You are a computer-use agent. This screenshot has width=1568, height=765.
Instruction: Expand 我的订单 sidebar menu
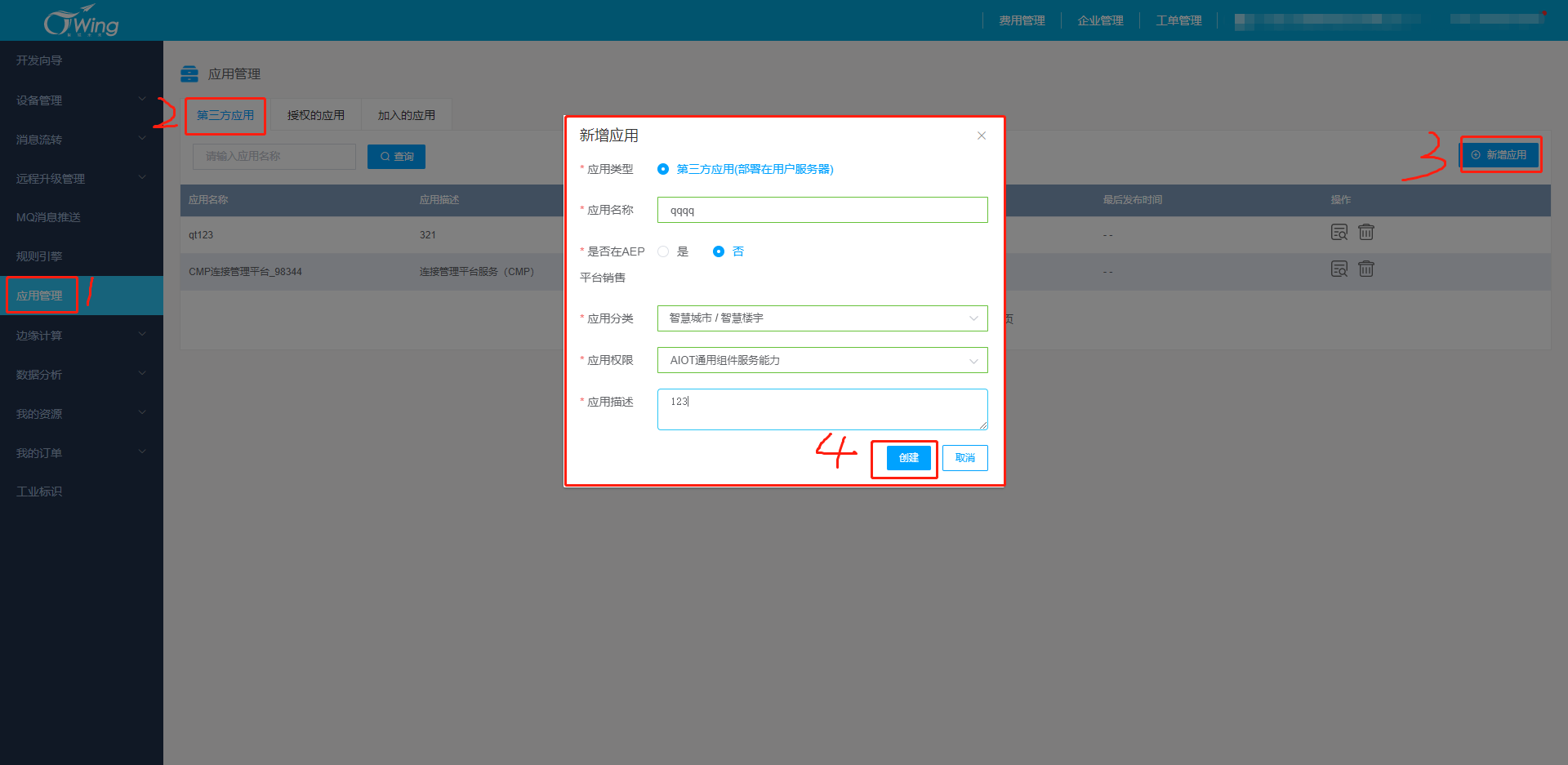pyautogui.click(x=82, y=453)
